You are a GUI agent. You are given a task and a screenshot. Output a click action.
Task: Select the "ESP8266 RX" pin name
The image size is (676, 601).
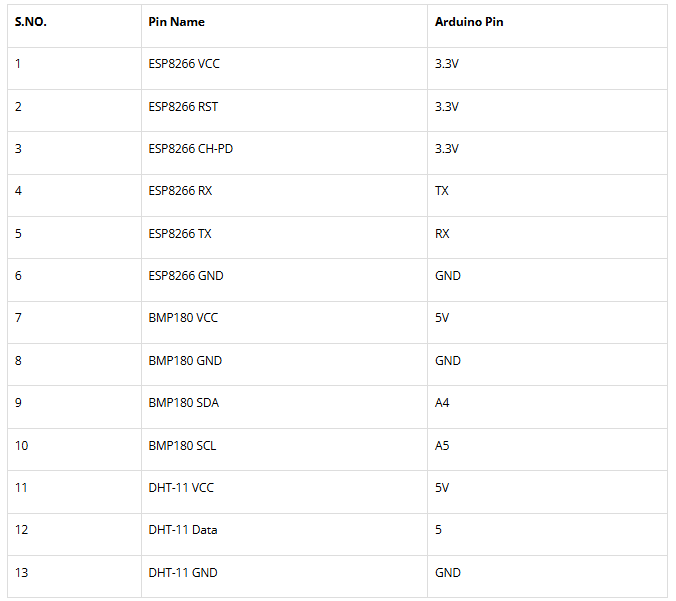[180, 191]
